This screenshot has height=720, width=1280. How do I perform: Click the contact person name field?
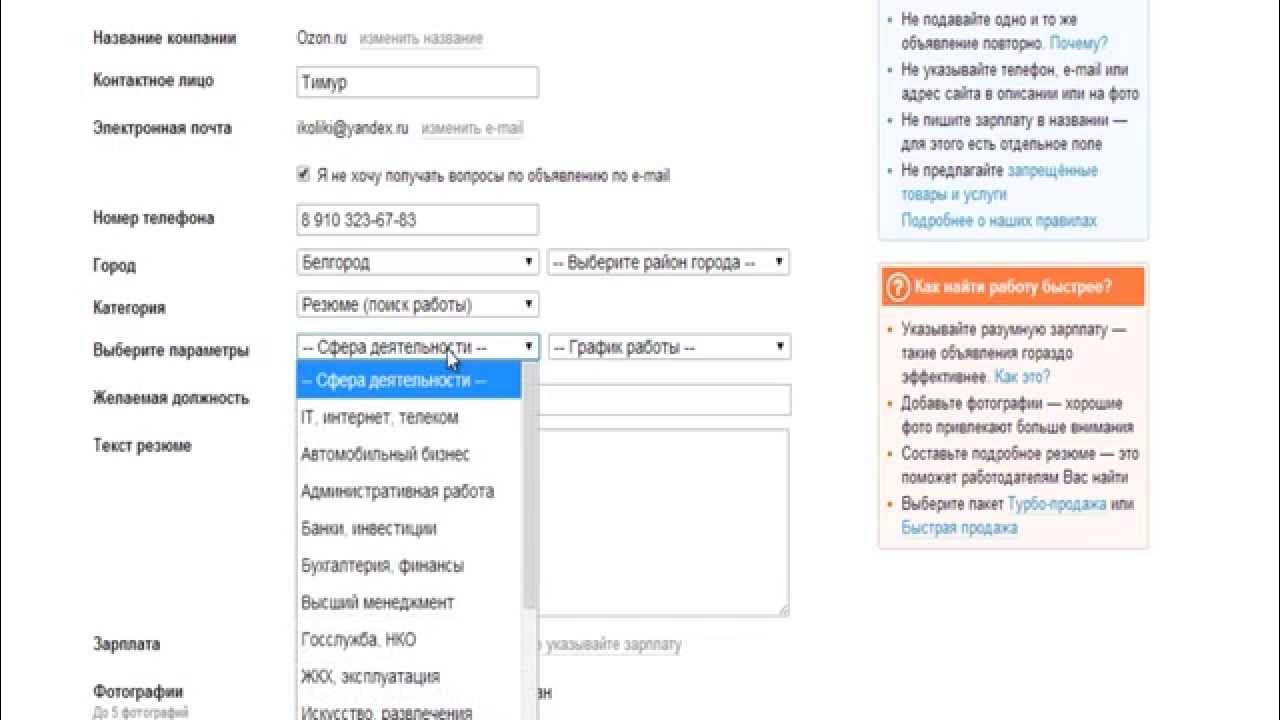[418, 82]
